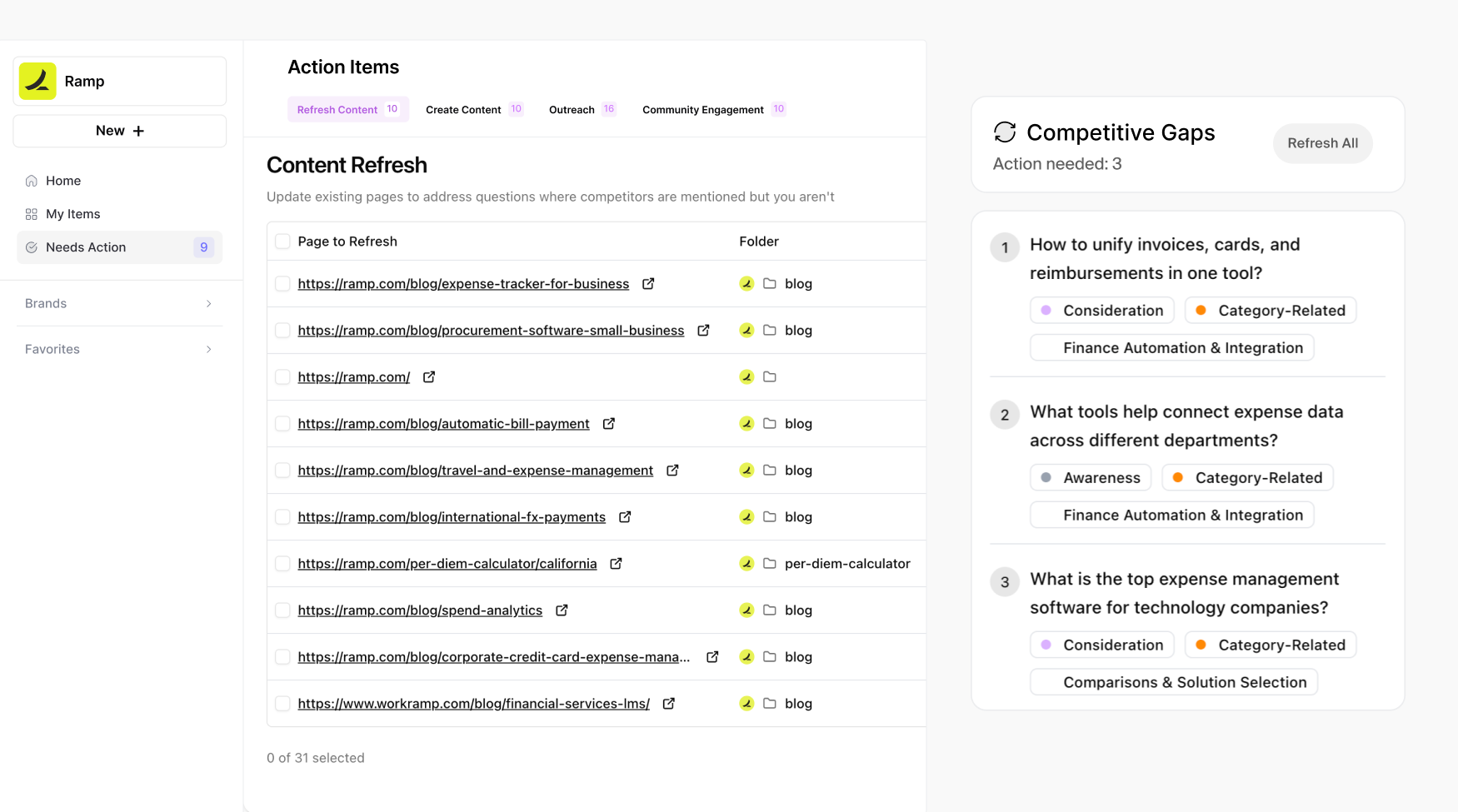The width and height of the screenshot is (1458, 812).
Task: Open external link icon for expense-tracker-for-business
Action: (x=648, y=284)
